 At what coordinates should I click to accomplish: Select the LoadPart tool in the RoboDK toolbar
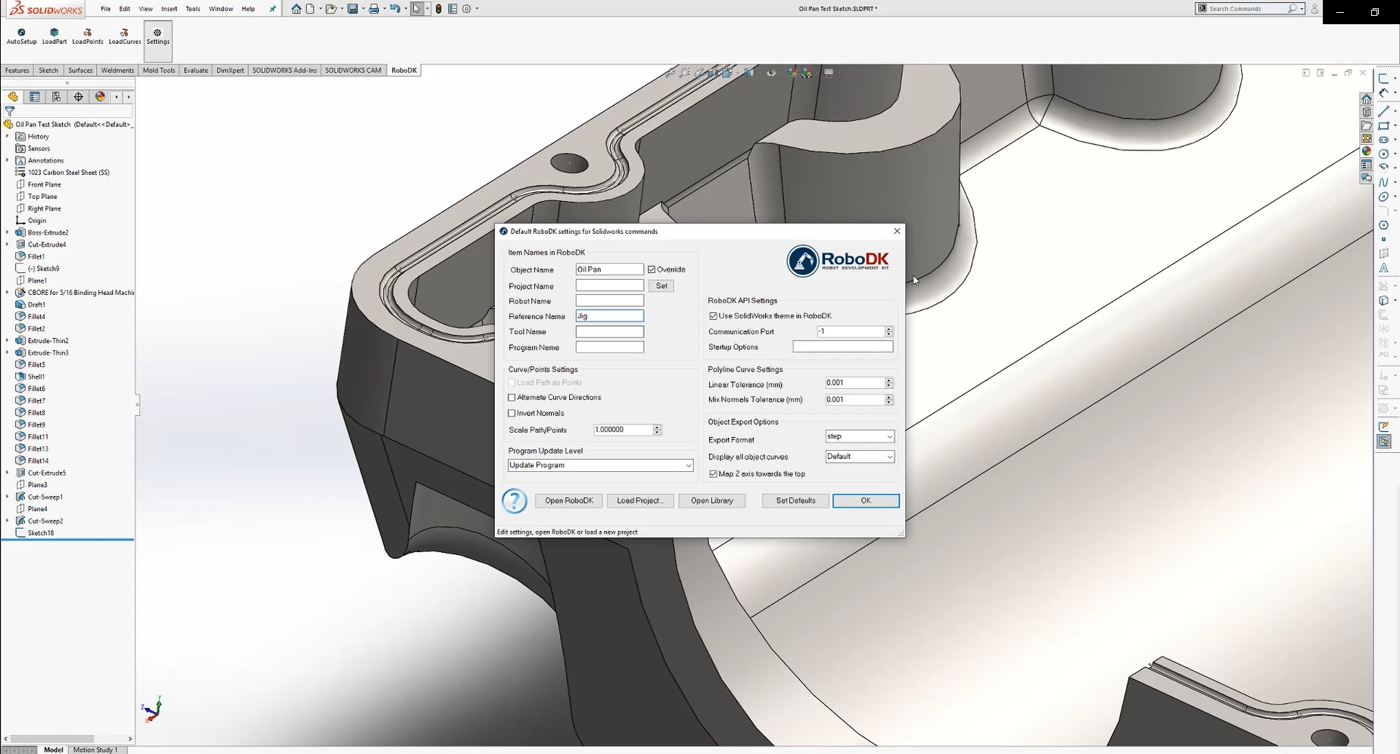(x=53, y=37)
